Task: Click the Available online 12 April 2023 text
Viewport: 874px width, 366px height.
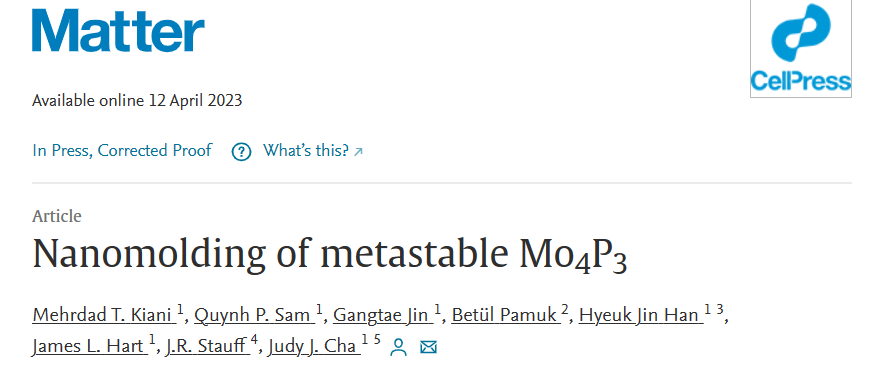Action: coord(137,101)
